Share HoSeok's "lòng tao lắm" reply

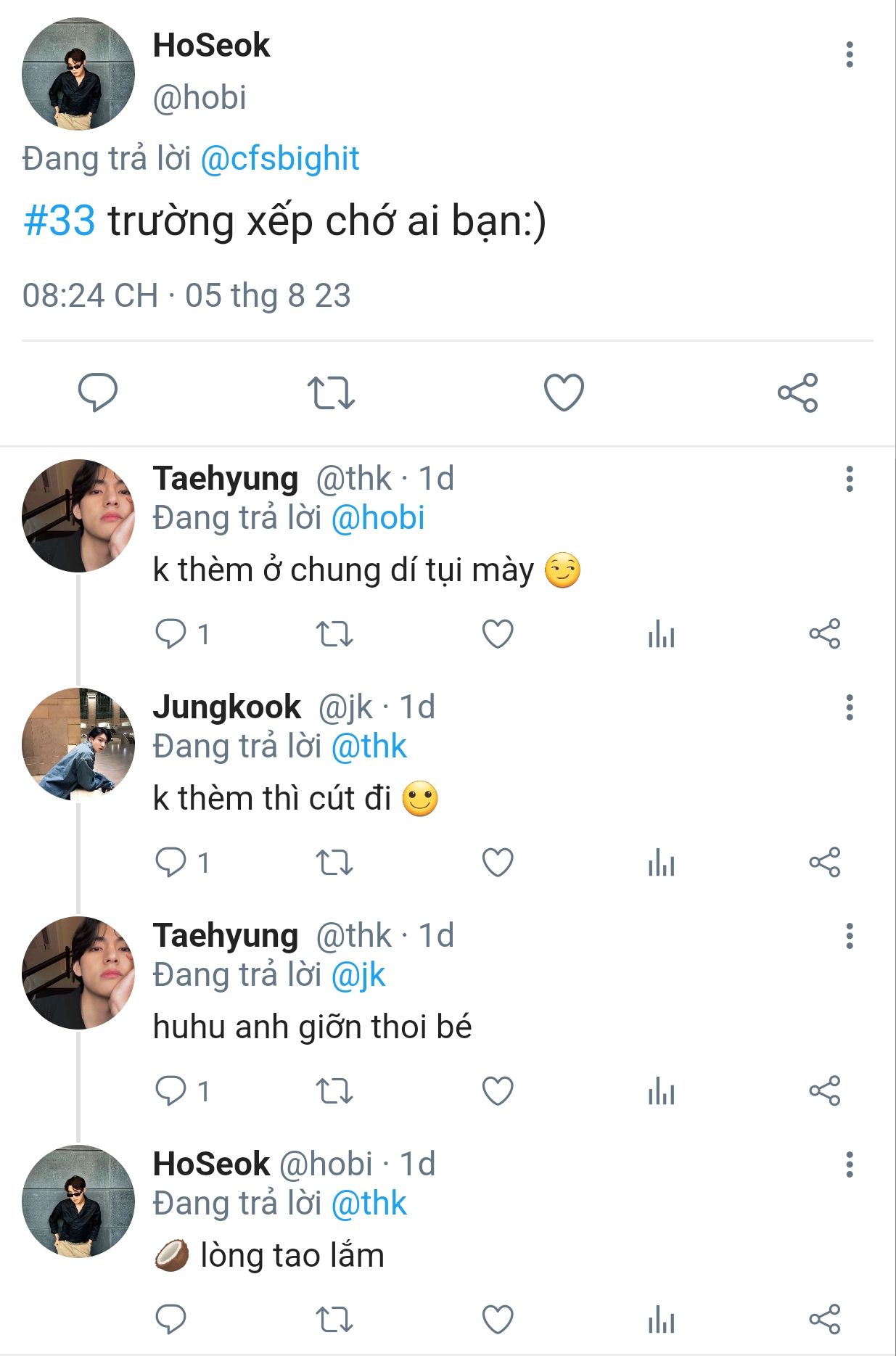(x=824, y=1320)
